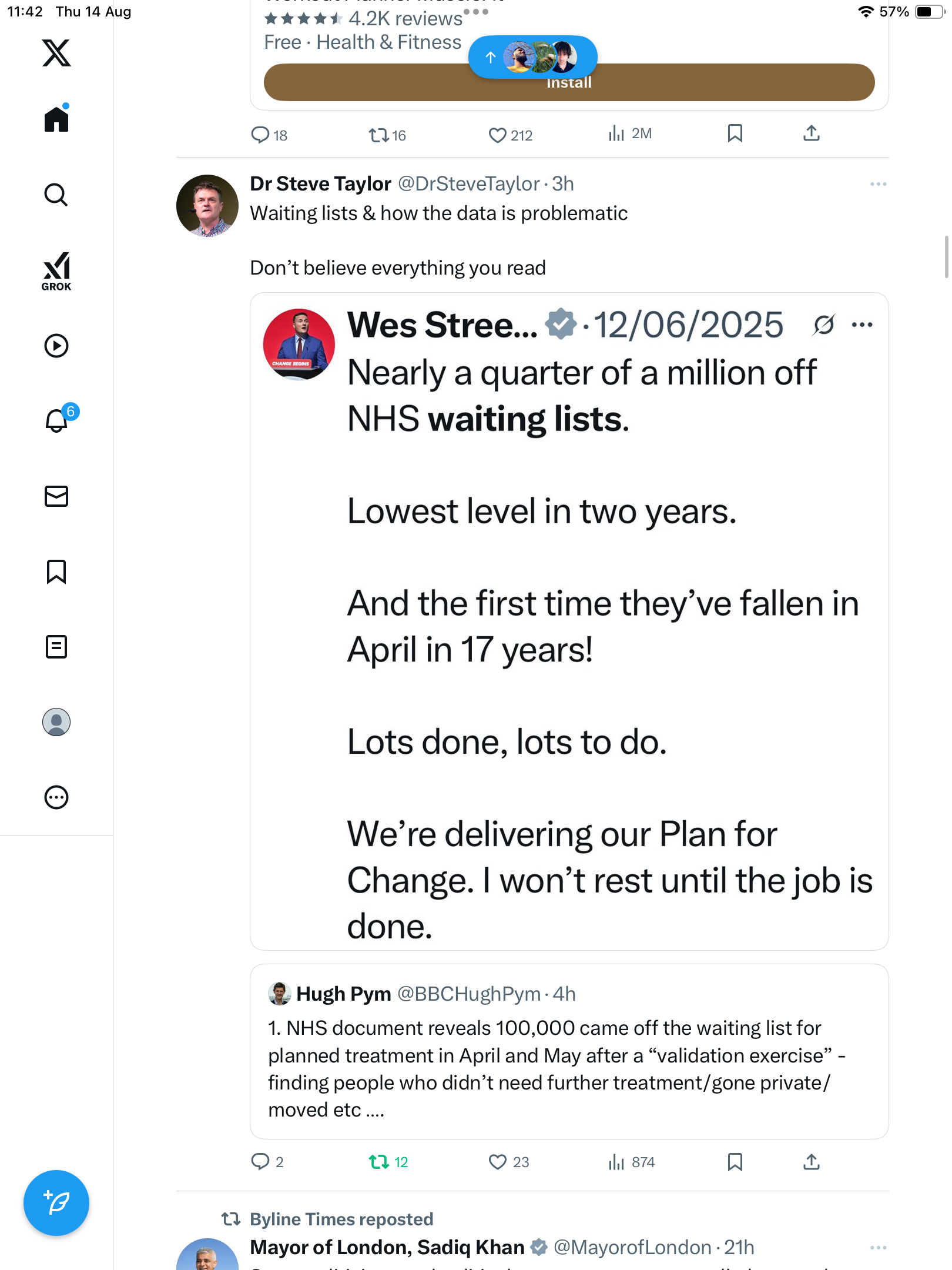The width and height of the screenshot is (952, 1270).
Task: Open the search page
Action: coord(56,195)
